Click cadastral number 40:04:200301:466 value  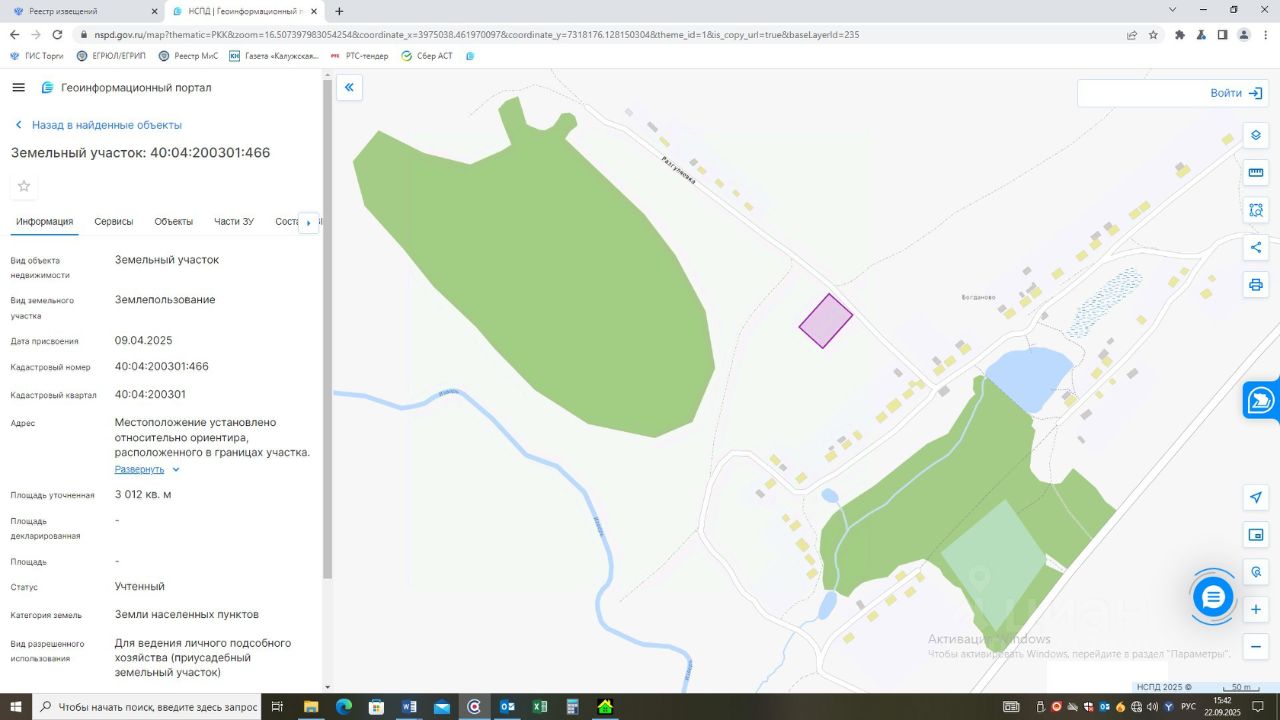coord(162,366)
